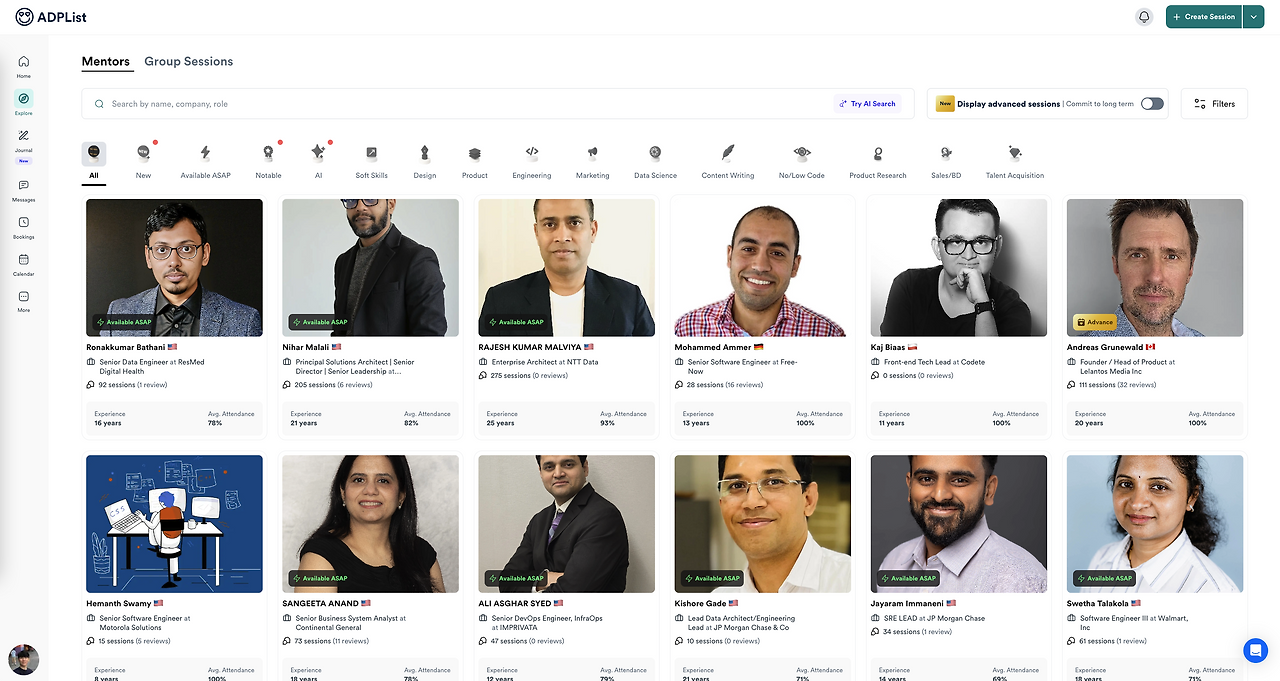This screenshot has height=681, width=1280.
Task: Select the Notable category
Action: pos(268,161)
